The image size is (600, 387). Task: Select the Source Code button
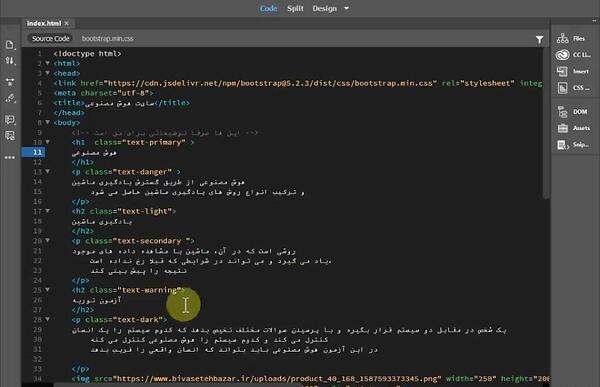tap(51, 38)
